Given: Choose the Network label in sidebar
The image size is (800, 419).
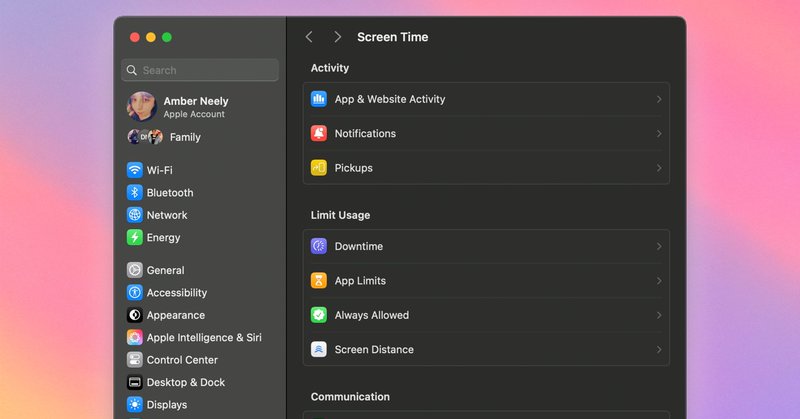Looking at the screenshot, I should coord(167,215).
